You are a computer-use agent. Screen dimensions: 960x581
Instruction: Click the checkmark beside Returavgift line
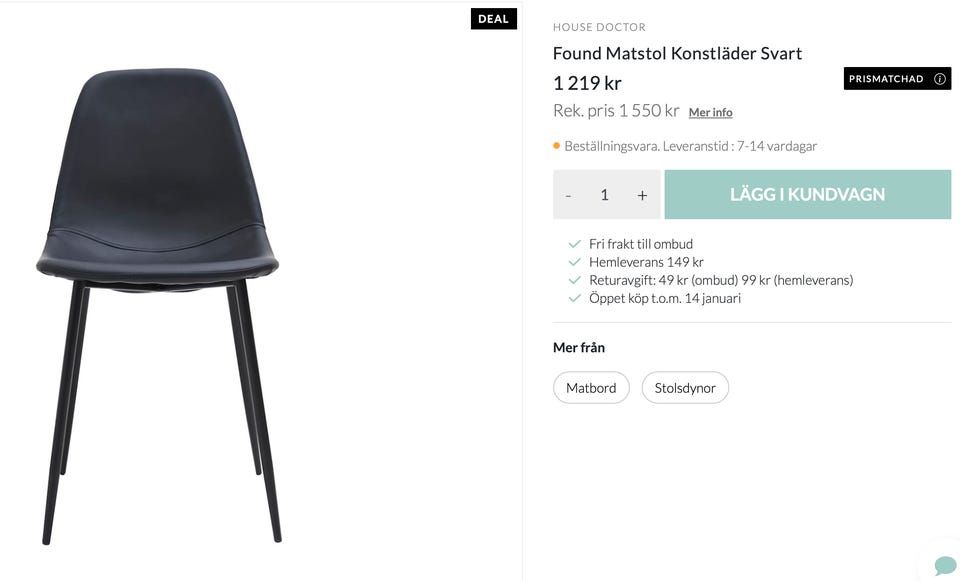(x=574, y=280)
